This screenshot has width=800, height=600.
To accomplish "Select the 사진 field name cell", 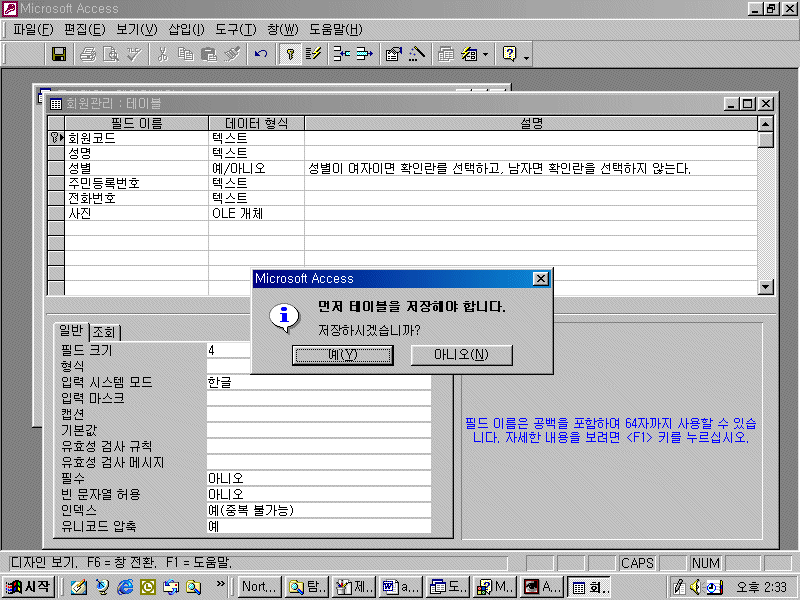I will pyautogui.click(x=137, y=213).
